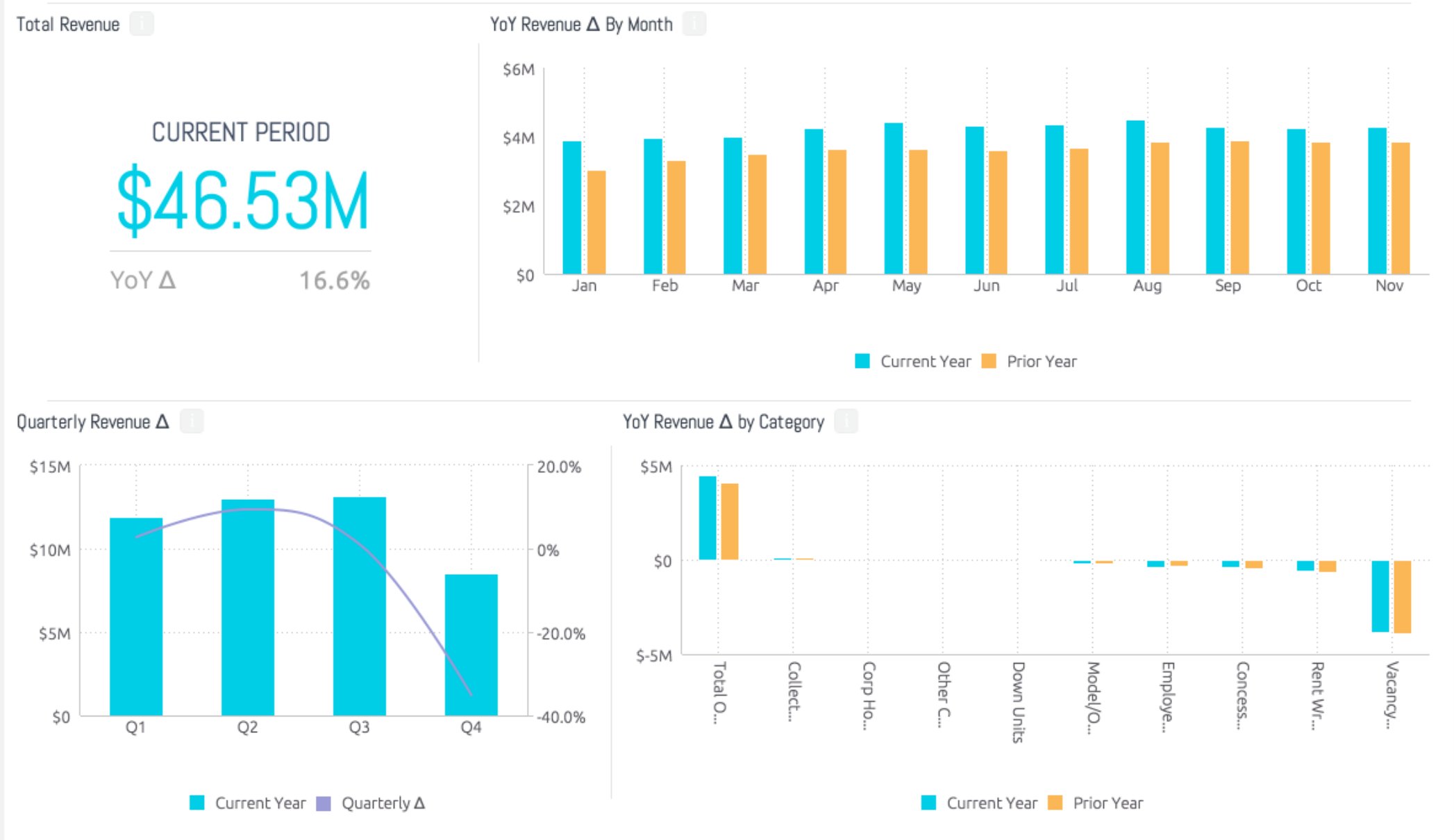Select the 16.6% YoY value
The height and width of the screenshot is (840, 1454).
pyautogui.click(x=334, y=280)
